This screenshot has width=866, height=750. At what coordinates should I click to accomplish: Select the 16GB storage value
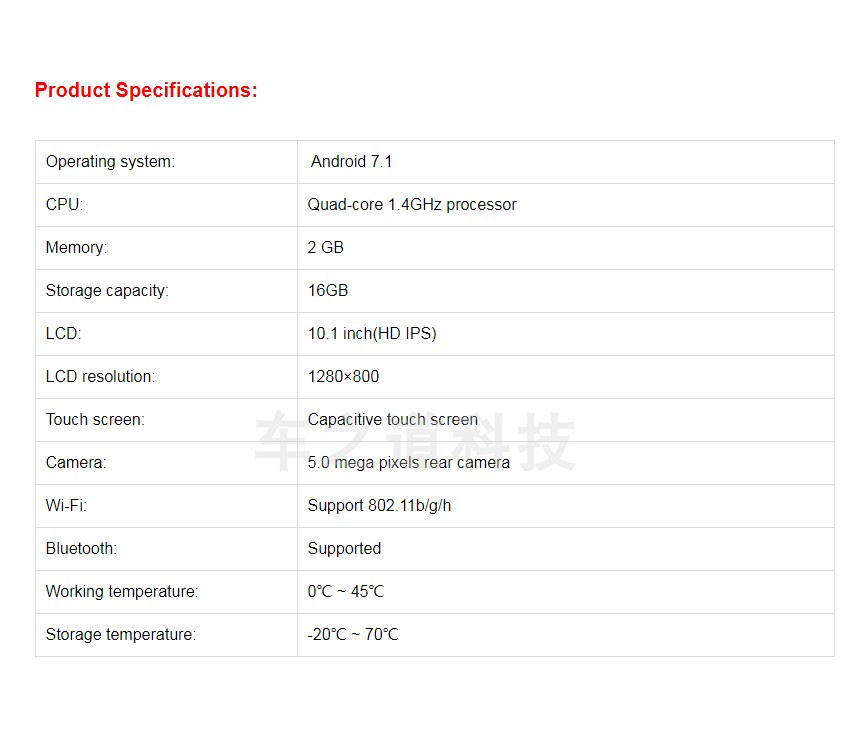click(328, 290)
